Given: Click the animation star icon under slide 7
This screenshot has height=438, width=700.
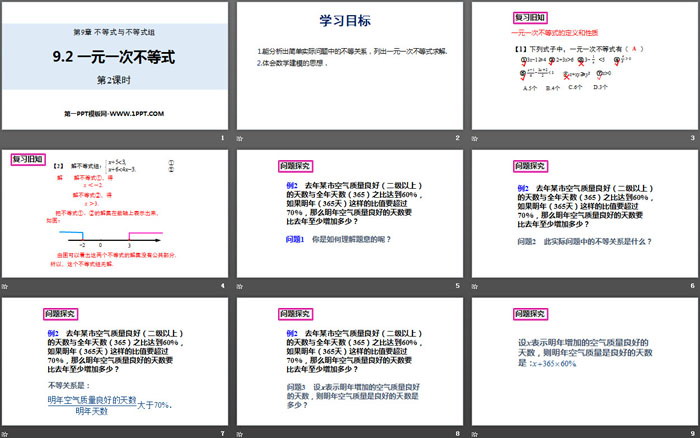Looking at the screenshot, I should (x=5, y=433).
